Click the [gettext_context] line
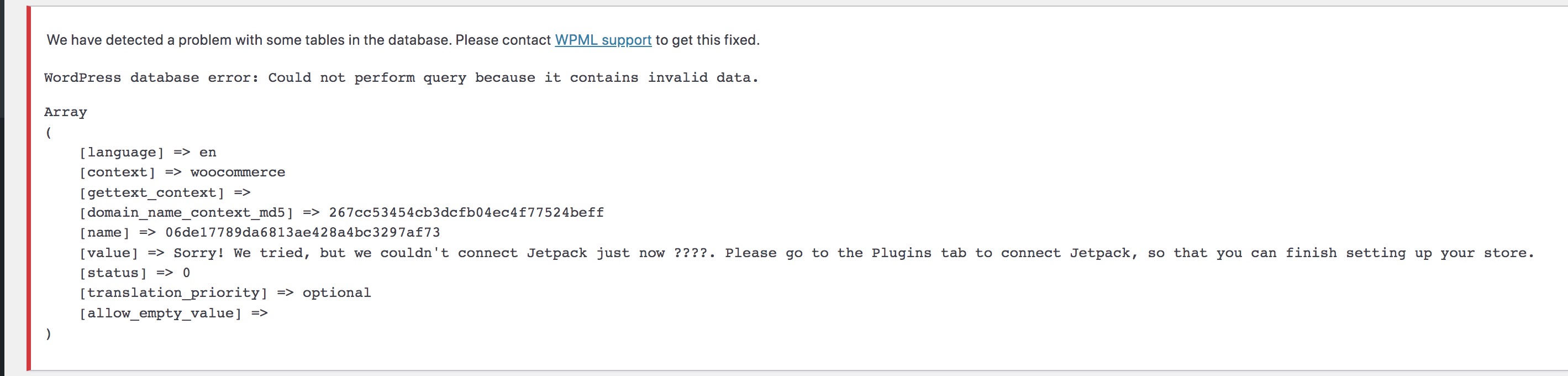The width and height of the screenshot is (1568, 376). (165, 192)
